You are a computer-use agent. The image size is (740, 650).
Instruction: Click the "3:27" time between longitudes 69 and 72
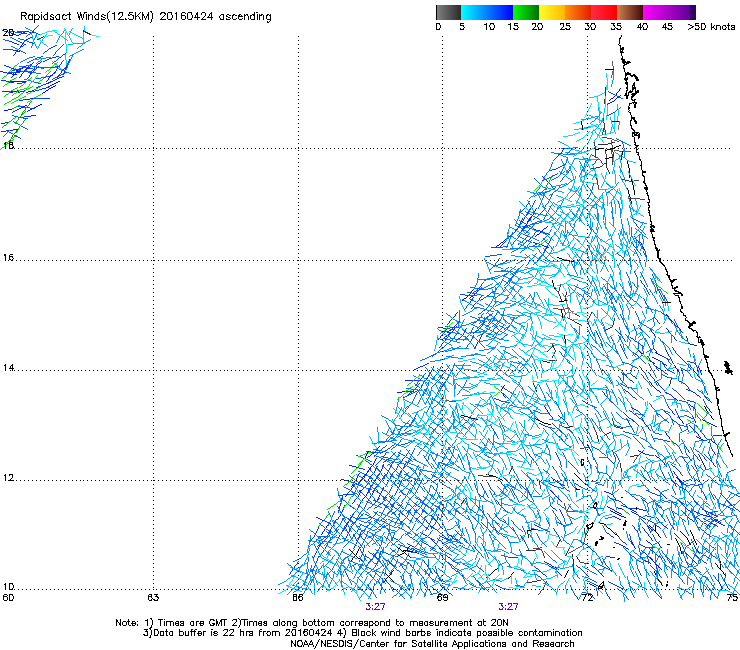coord(508,607)
